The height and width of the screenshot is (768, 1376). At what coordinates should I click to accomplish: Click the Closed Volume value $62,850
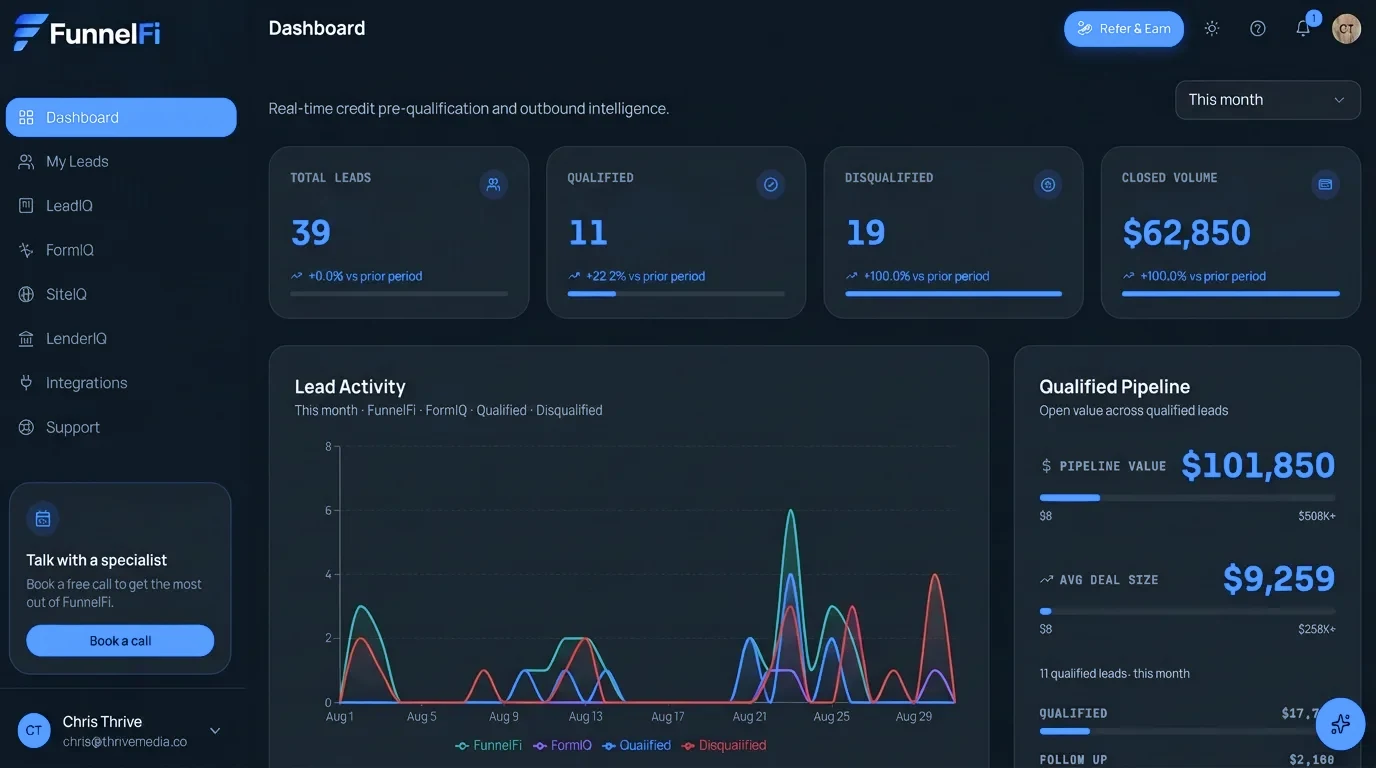coord(1187,233)
